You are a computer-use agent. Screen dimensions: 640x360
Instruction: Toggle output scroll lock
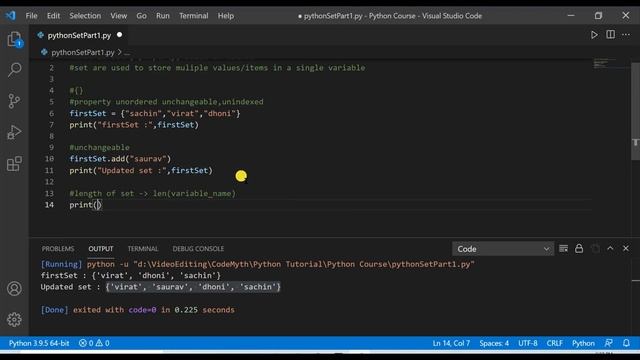coord(579,249)
